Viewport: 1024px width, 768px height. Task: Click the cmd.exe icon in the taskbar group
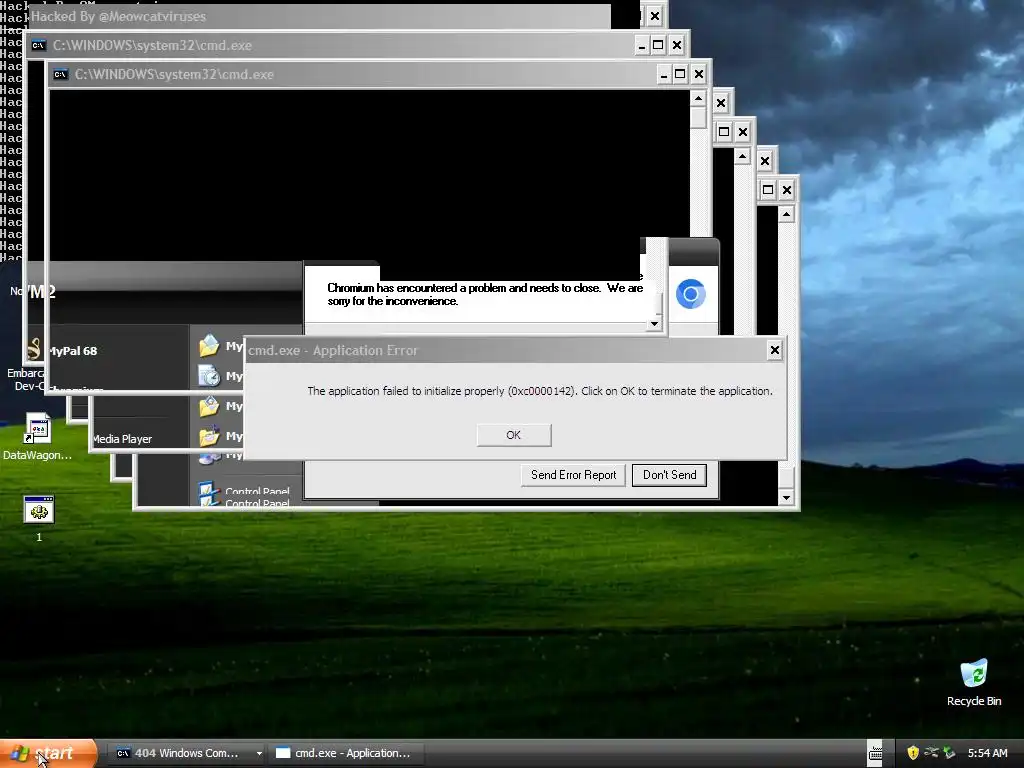123,753
